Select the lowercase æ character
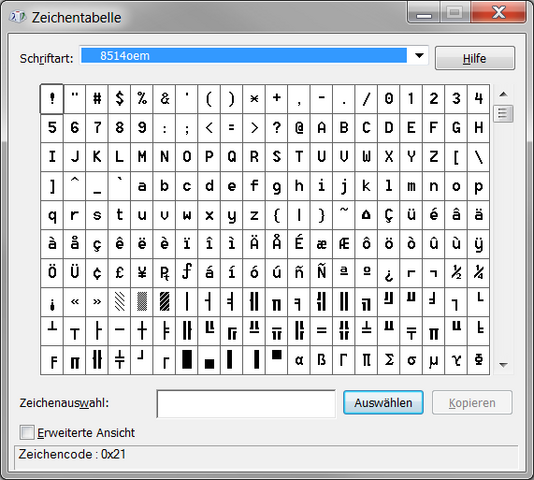The height and width of the screenshot is (480, 534). 321,244
